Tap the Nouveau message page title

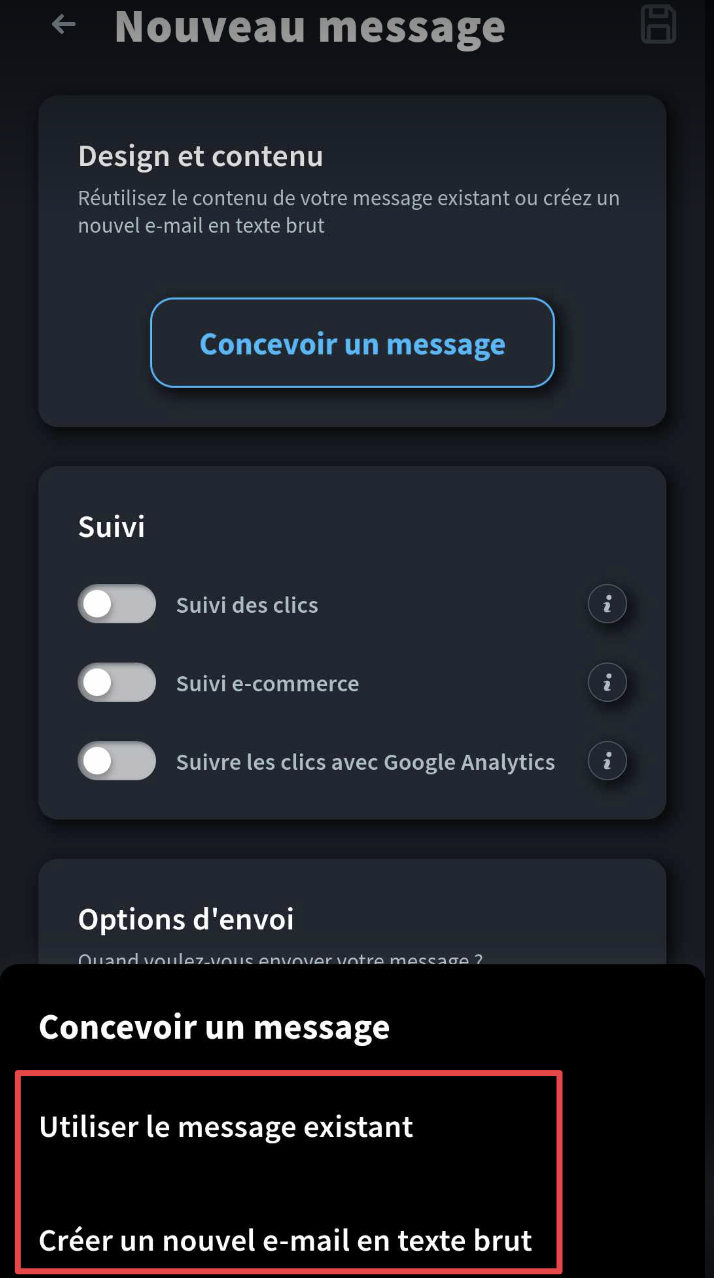pos(310,27)
